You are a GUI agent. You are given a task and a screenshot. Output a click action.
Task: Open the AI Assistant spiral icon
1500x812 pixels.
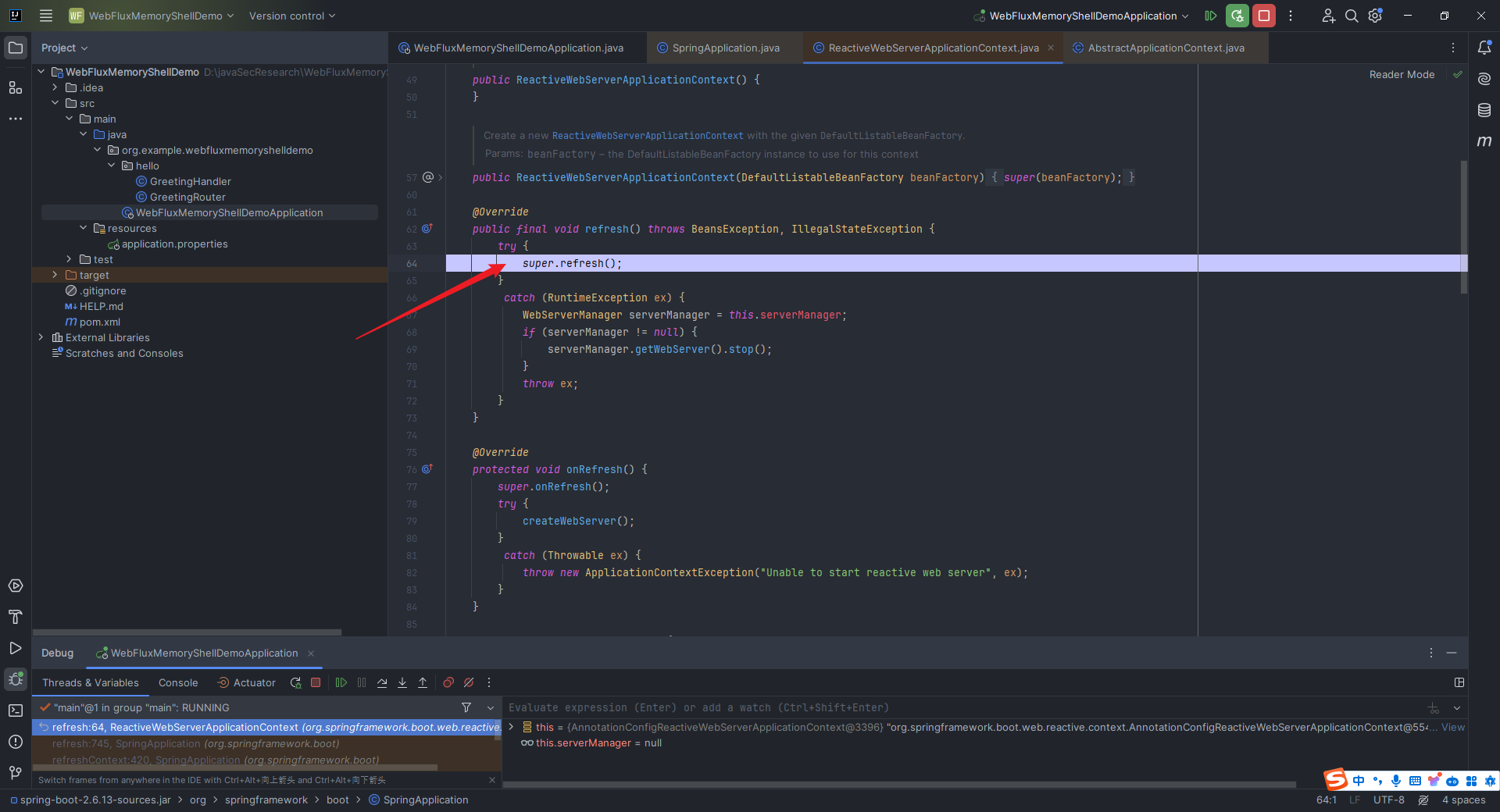tap(1484, 79)
